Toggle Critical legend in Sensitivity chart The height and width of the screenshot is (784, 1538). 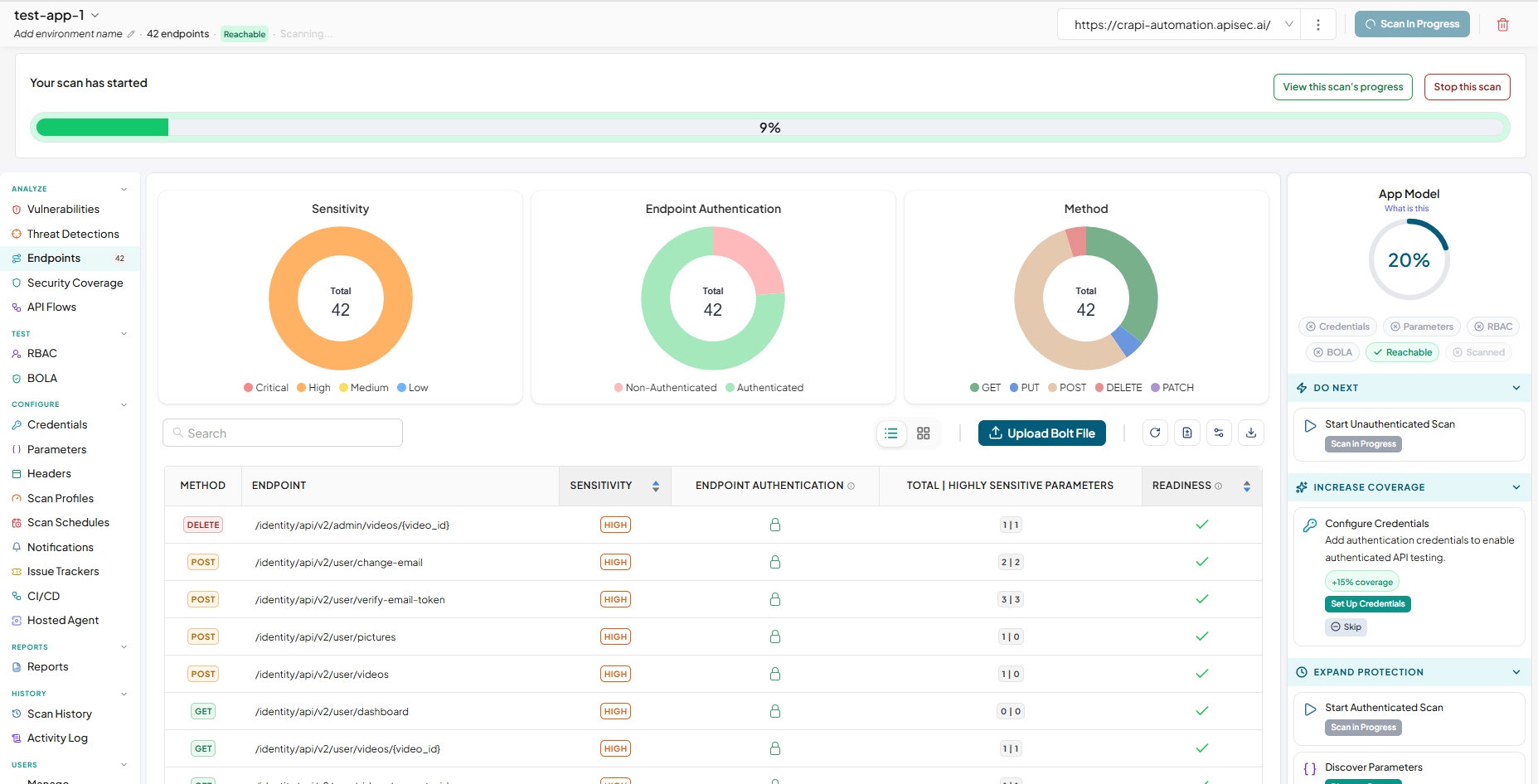[266, 388]
